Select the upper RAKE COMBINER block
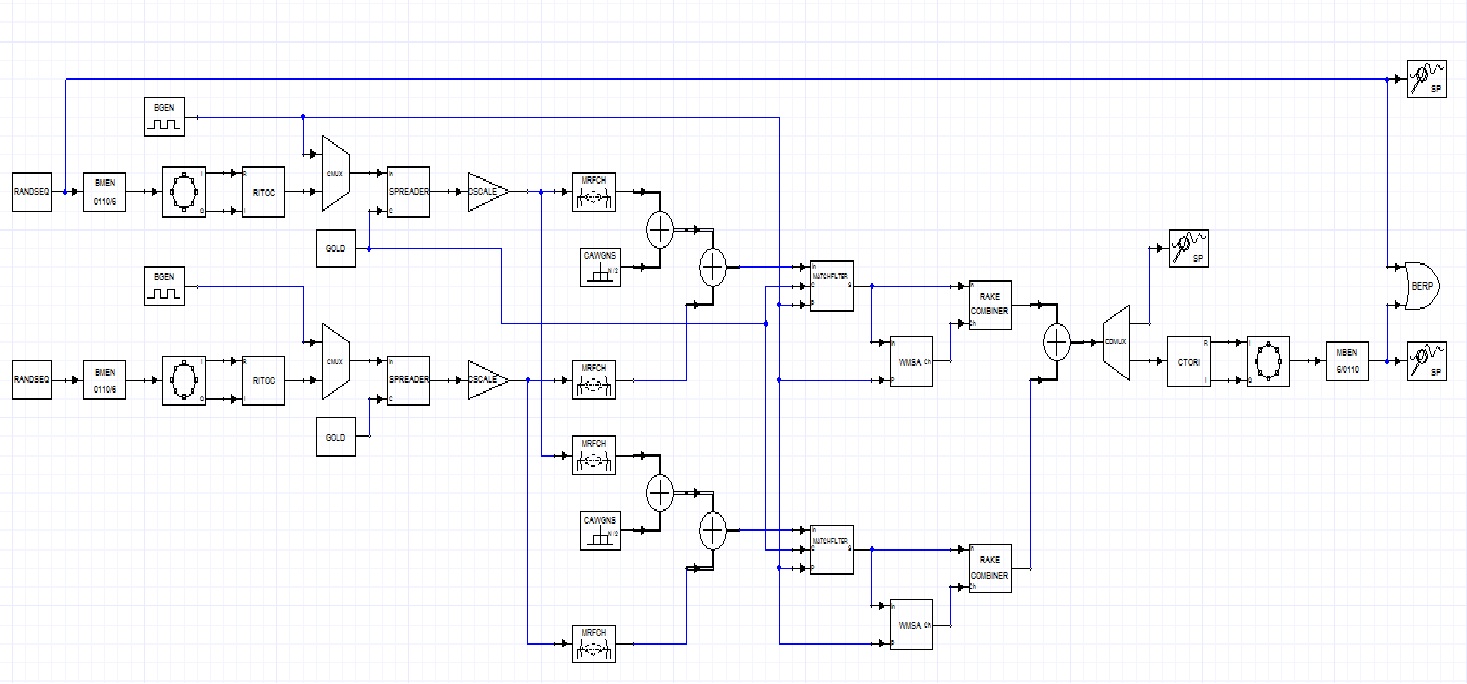The height and width of the screenshot is (684, 1467). [989, 303]
